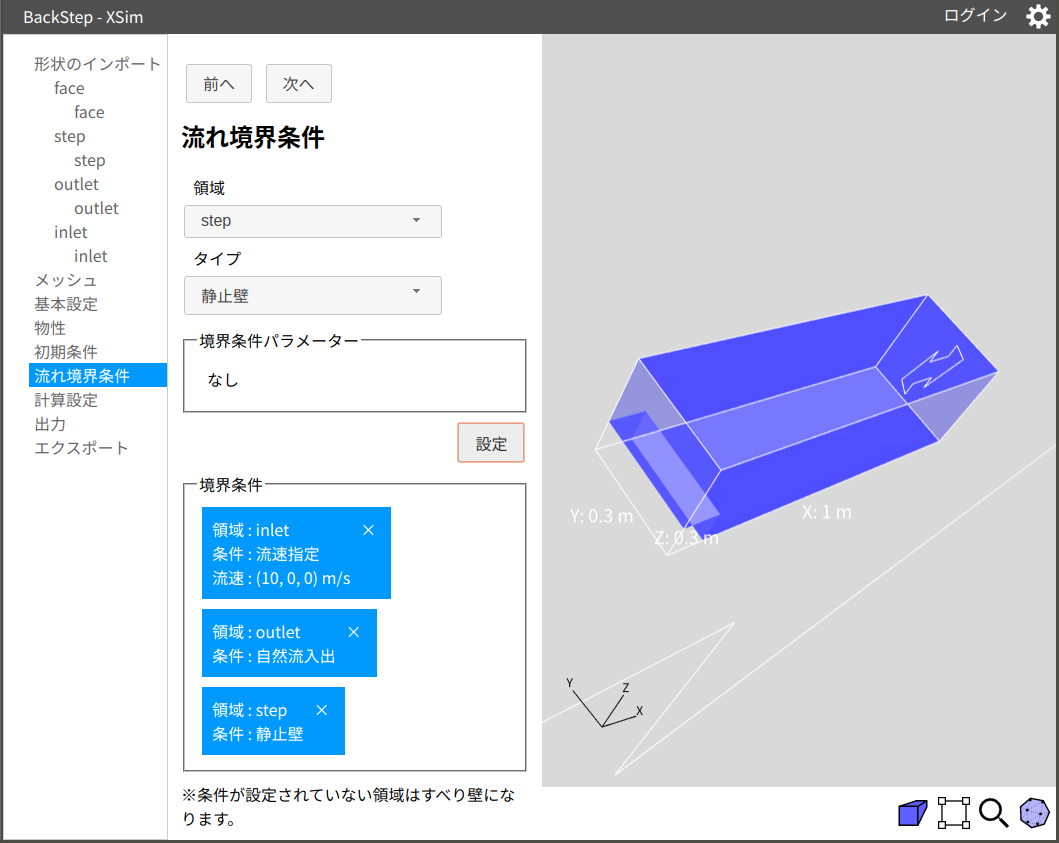The width and height of the screenshot is (1059, 843).
Task: Click the outlet 自然流入出 condition card
Action: [289, 643]
